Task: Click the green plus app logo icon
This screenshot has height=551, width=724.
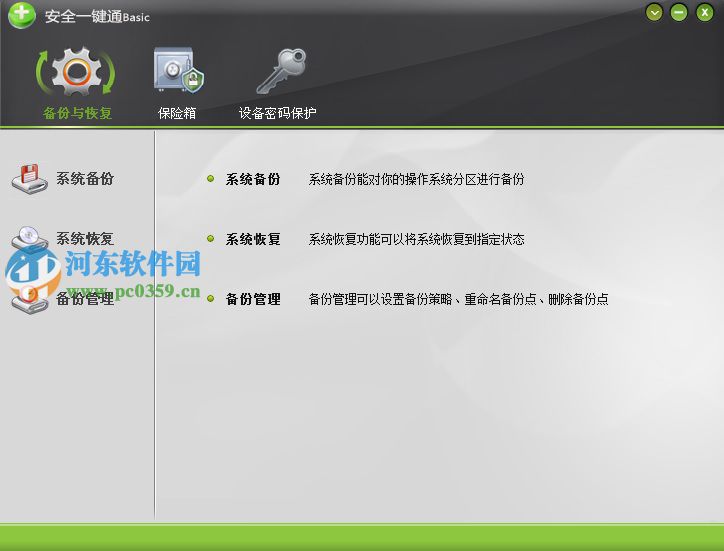Action: (x=21, y=14)
